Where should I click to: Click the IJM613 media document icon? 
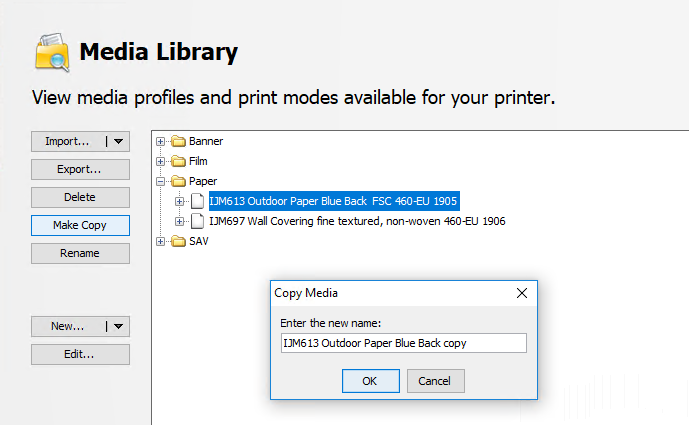point(197,201)
